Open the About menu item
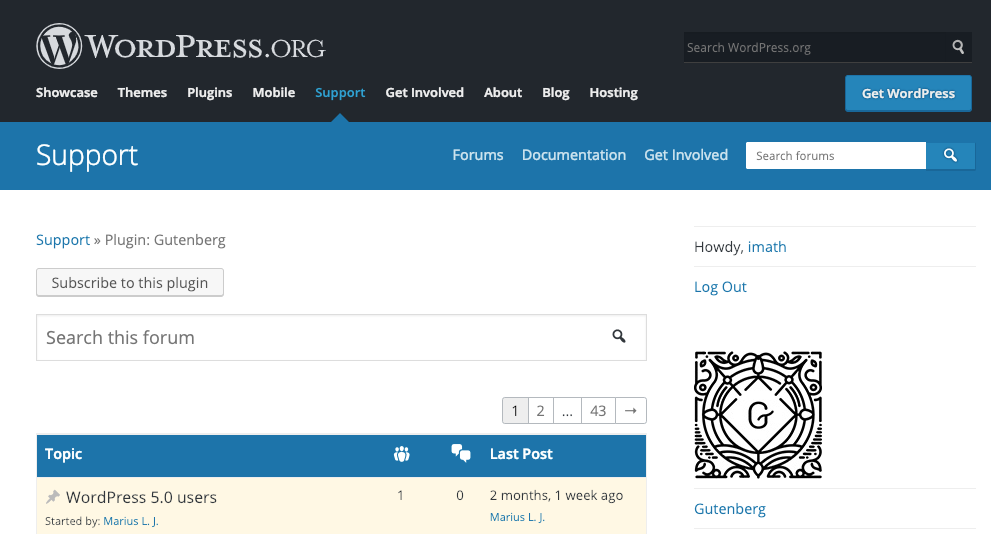Viewport: 991px width, 534px height. point(503,92)
